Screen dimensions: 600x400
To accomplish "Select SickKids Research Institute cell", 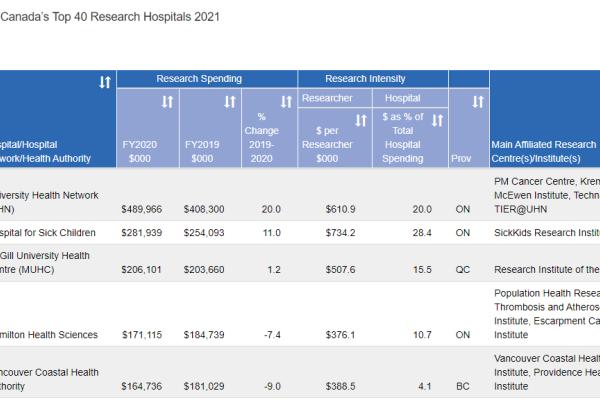I will point(547,233).
